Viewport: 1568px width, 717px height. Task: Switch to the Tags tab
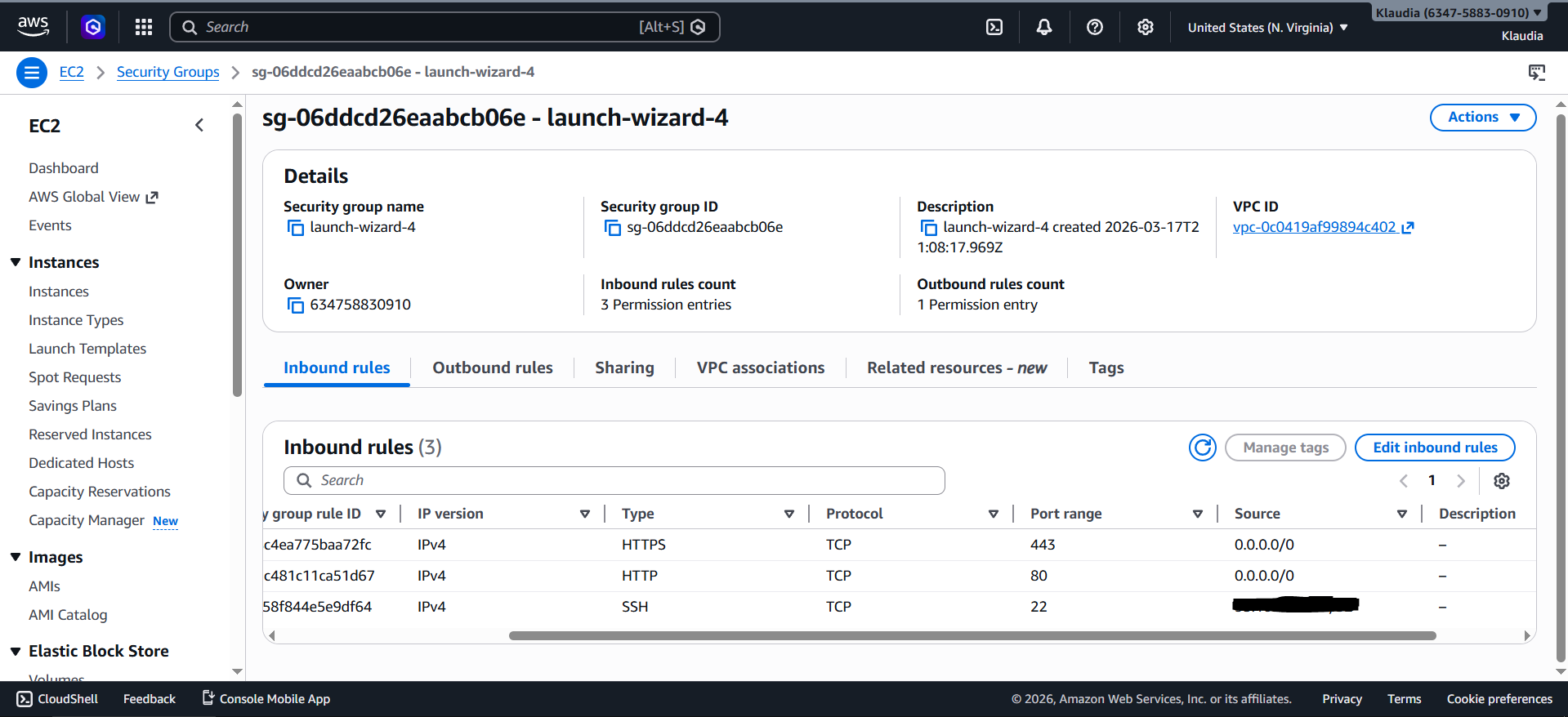tap(1106, 368)
